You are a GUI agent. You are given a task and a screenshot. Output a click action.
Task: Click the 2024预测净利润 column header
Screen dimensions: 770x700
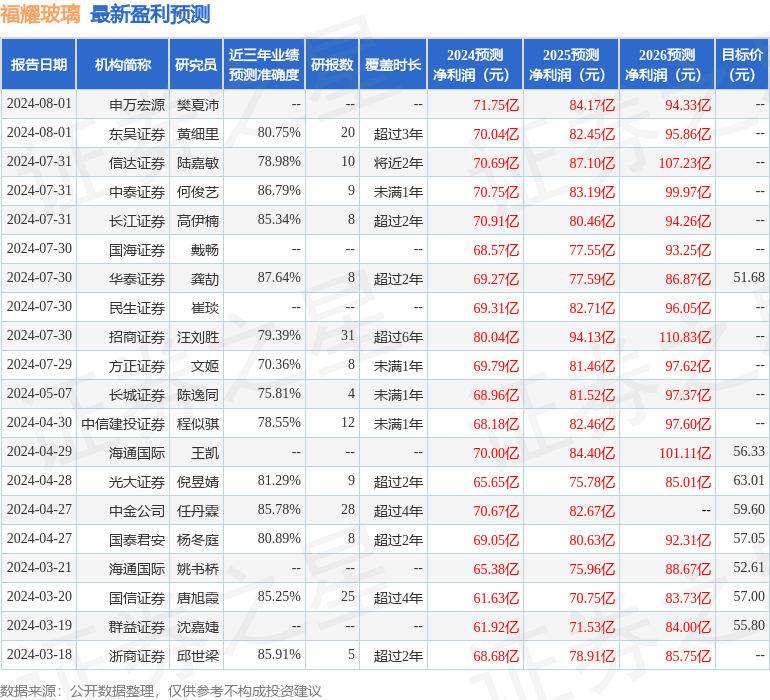tap(475, 64)
